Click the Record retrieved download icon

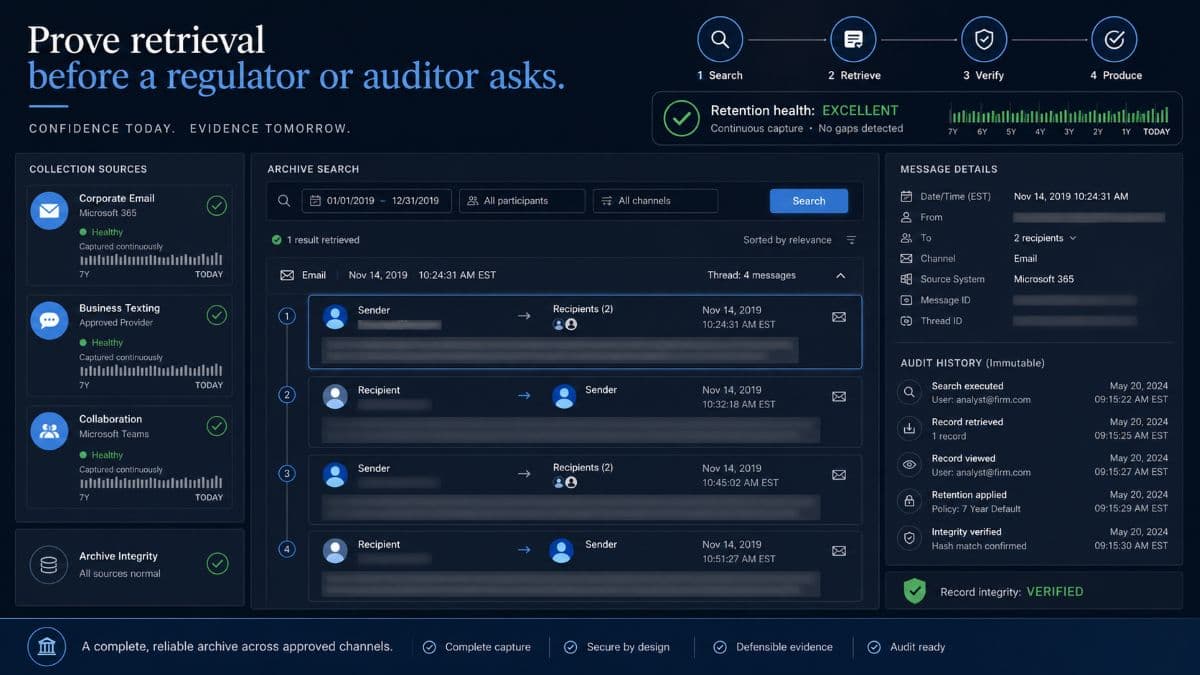(909, 429)
